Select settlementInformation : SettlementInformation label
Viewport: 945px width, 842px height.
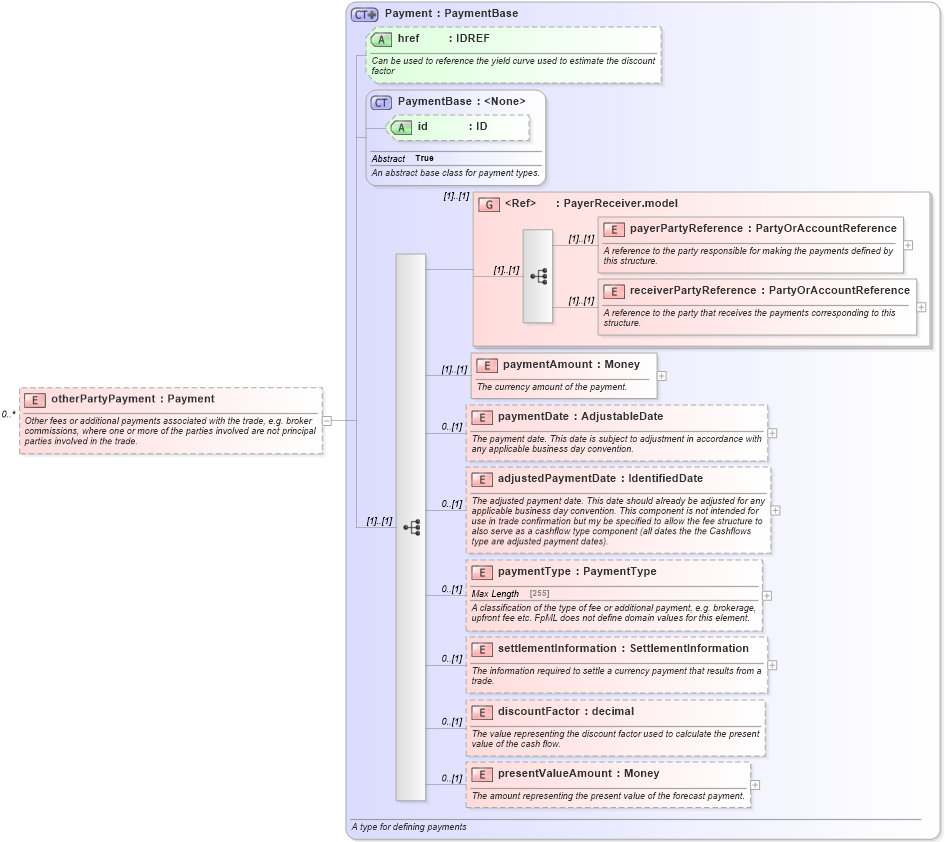coord(623,649)
